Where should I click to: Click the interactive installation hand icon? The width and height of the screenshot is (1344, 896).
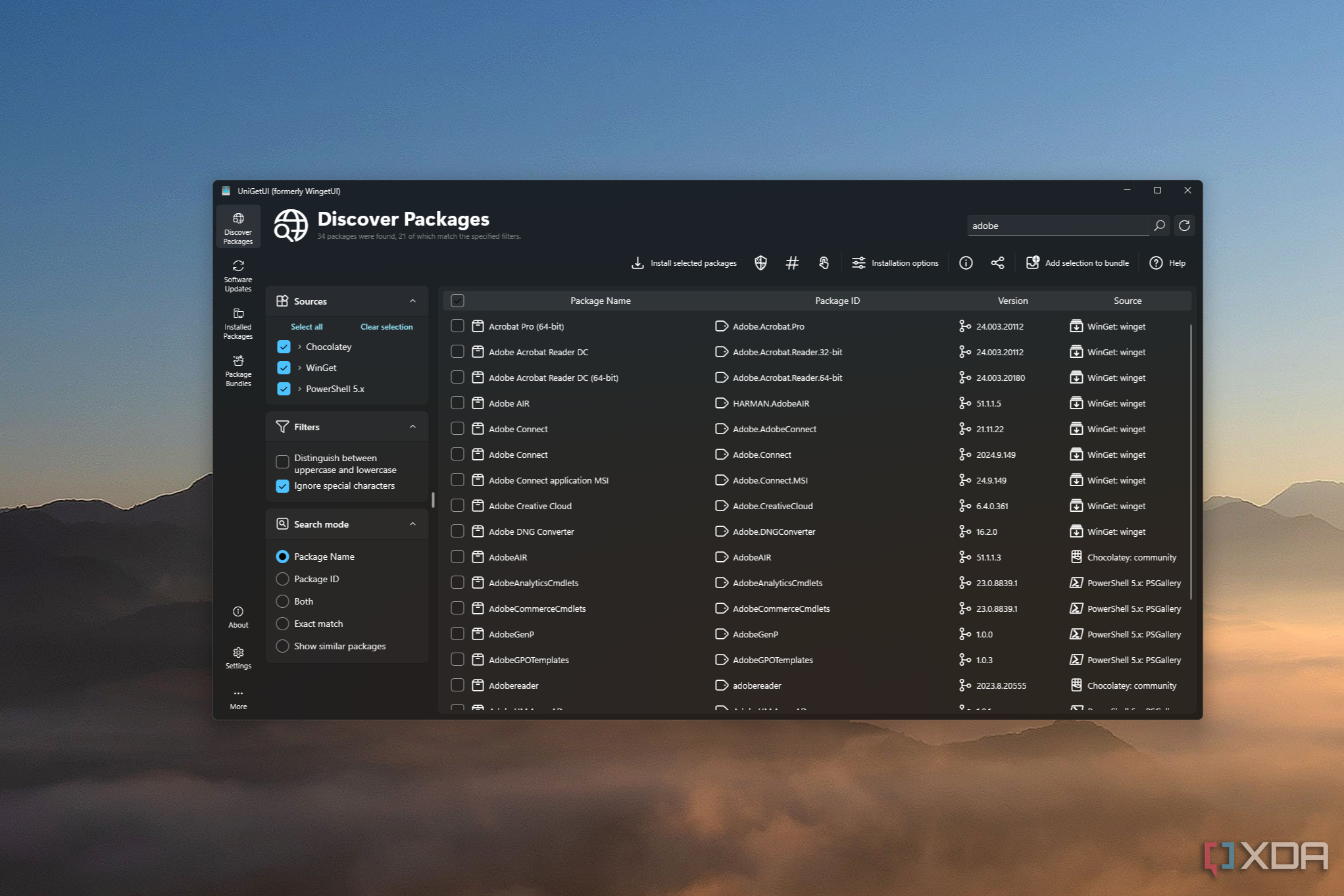824,263
